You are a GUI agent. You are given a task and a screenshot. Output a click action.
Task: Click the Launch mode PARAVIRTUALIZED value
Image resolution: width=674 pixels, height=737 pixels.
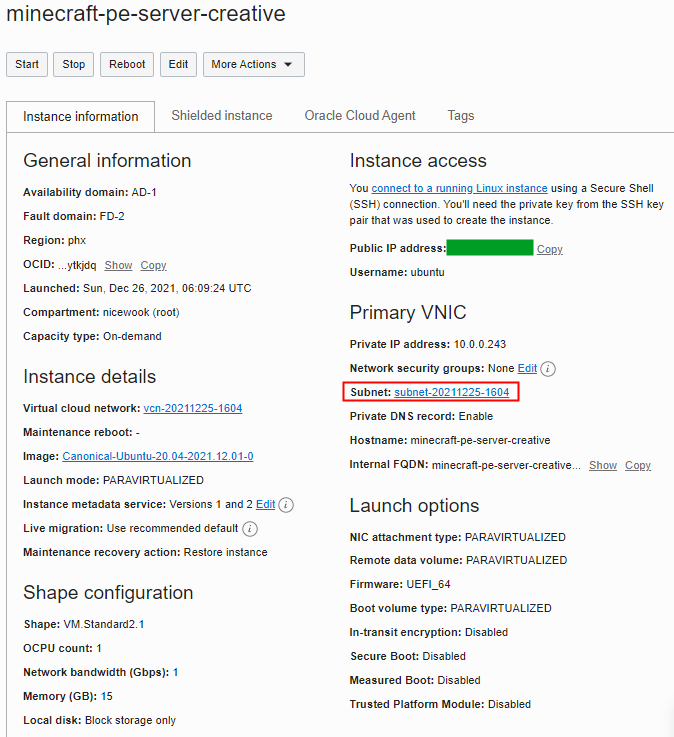[x=153, y=480]
